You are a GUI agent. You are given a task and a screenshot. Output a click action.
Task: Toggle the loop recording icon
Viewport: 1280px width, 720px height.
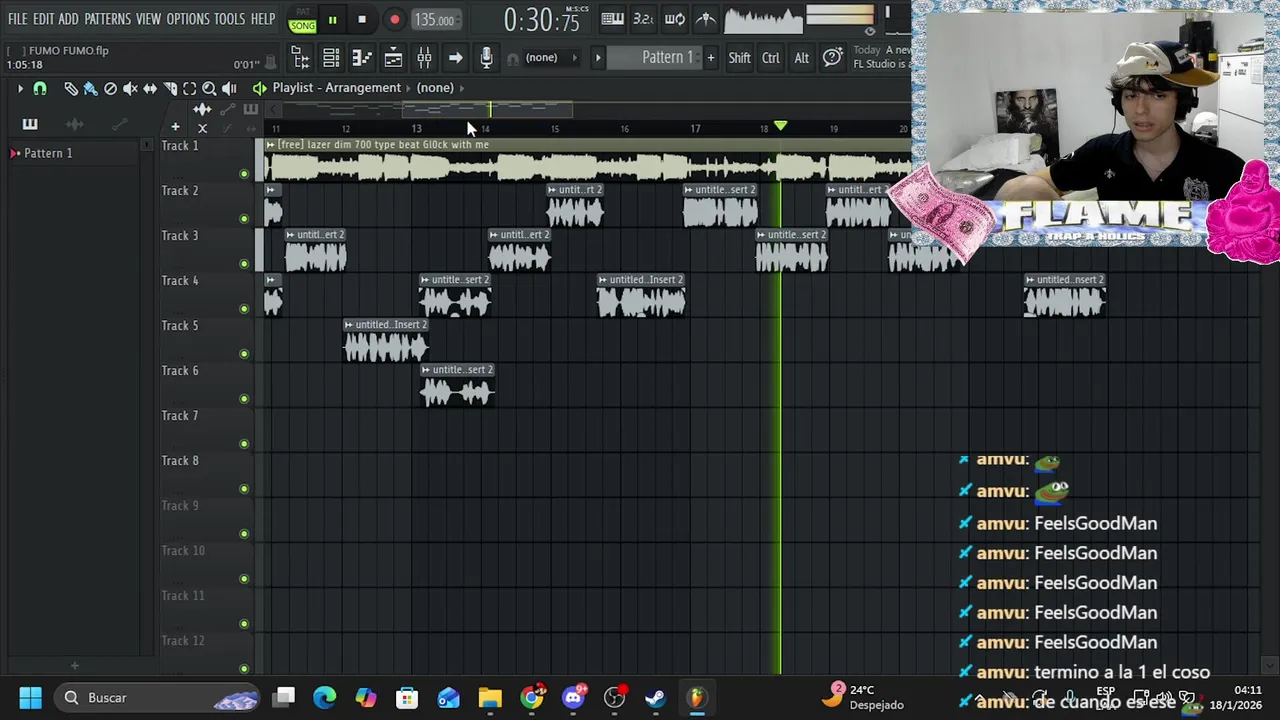(x=675, y=19)
